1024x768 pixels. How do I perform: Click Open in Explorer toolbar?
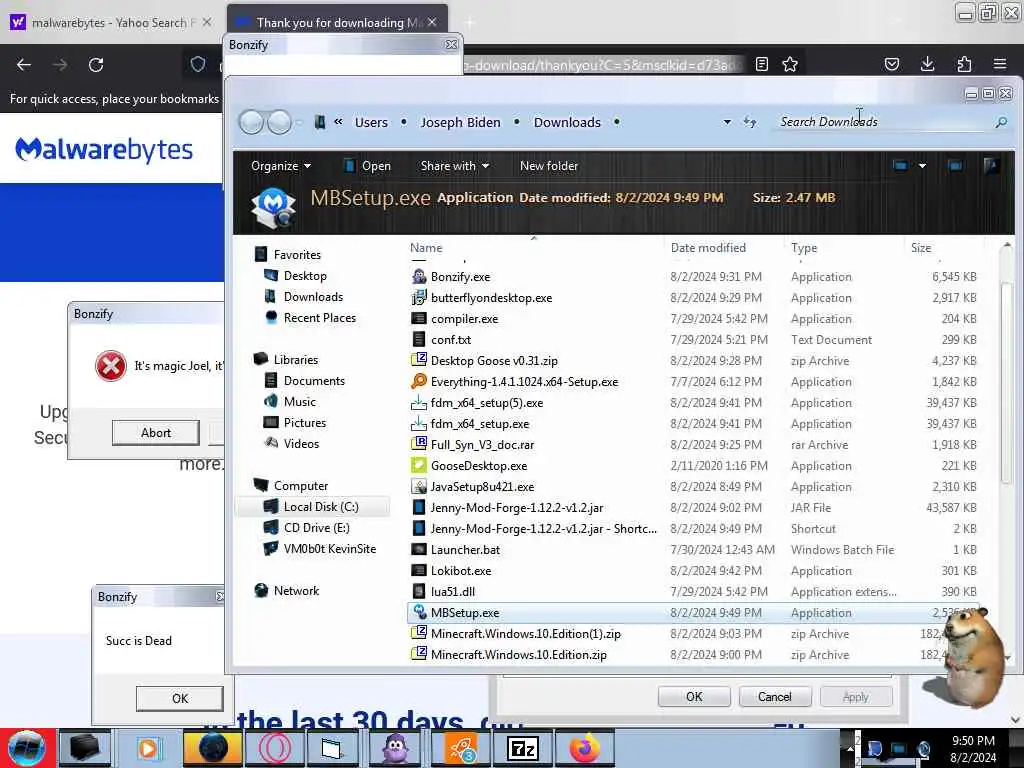368,166
